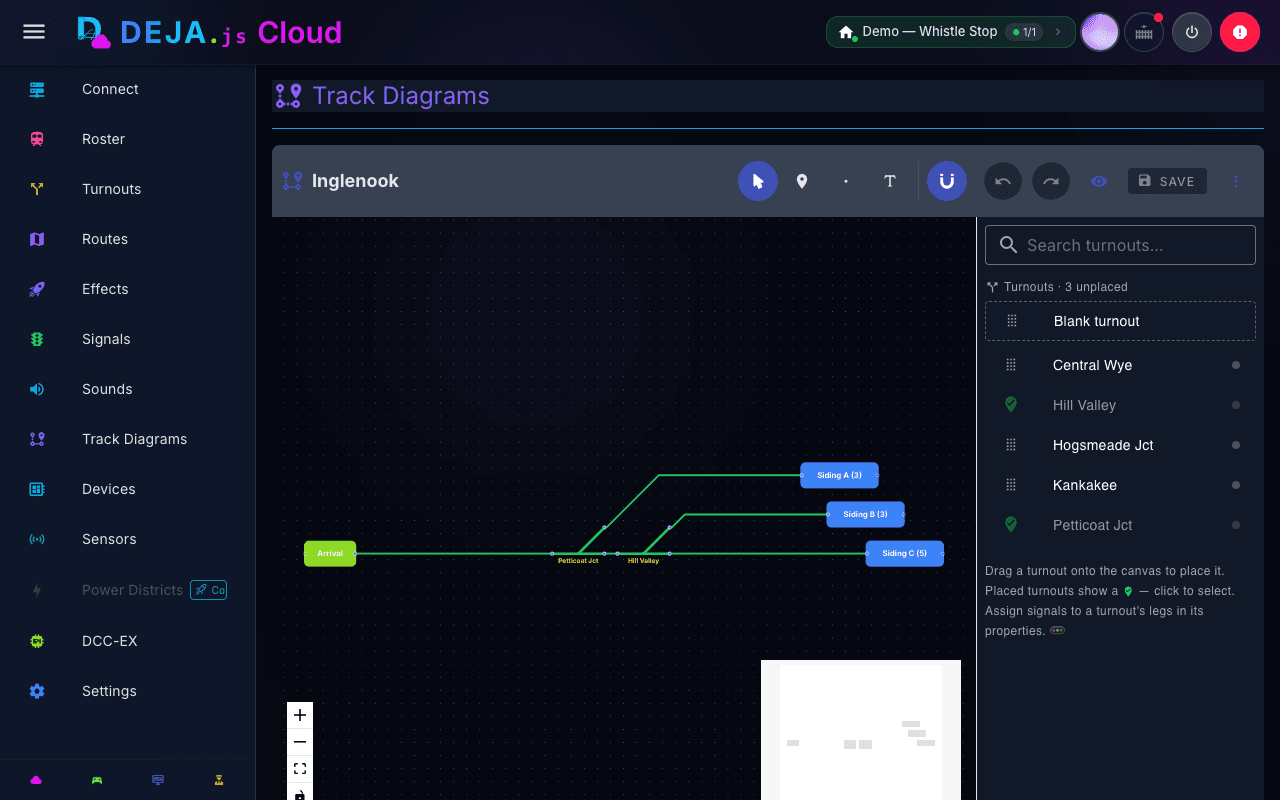Fit diagram to view

300,769
